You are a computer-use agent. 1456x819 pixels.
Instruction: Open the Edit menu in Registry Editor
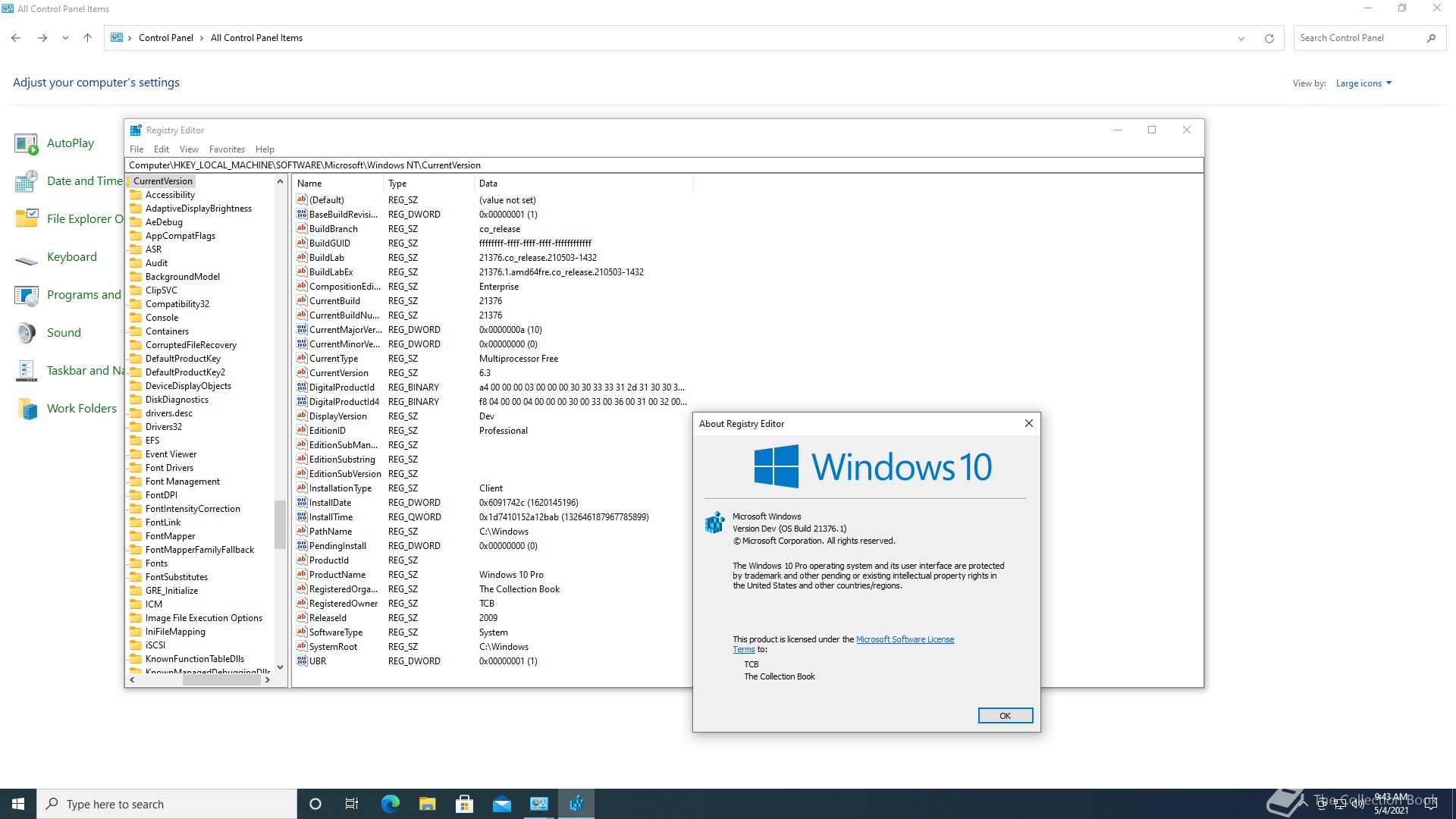(x=161, y=149)
